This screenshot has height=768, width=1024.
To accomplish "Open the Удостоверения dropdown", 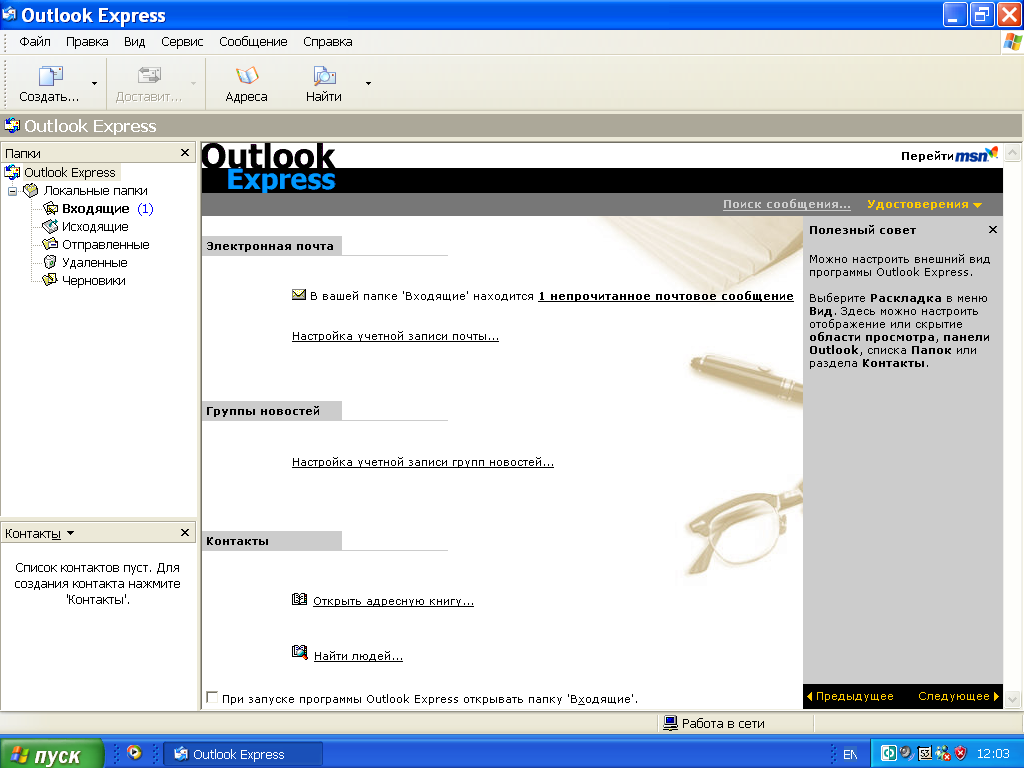I will (924, 204).
